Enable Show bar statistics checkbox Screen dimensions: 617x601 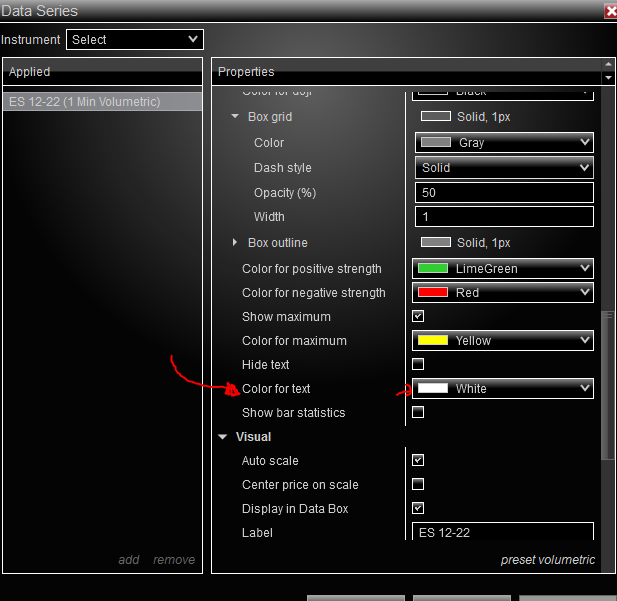pyautogui.click(x=418, y=412)
